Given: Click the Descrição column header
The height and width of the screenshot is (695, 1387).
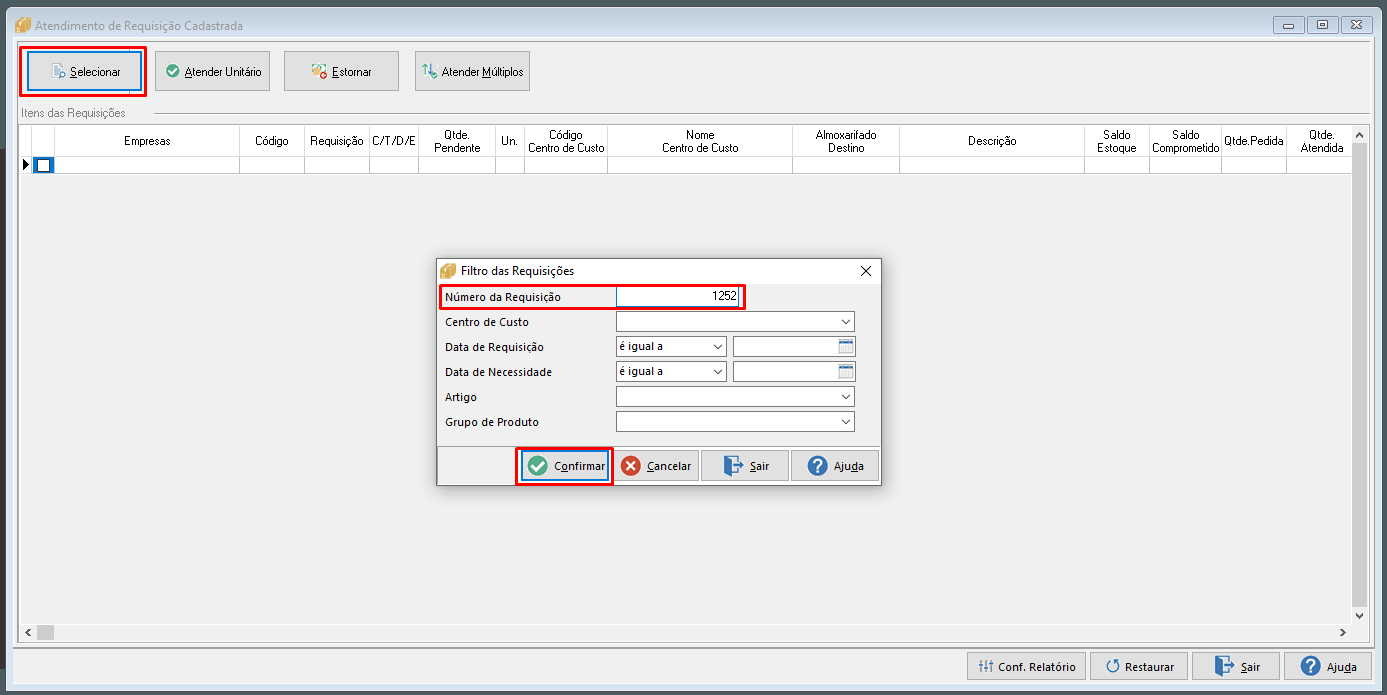Looking at the screenshot, I should pyautogui.click(x=992, y=141).
